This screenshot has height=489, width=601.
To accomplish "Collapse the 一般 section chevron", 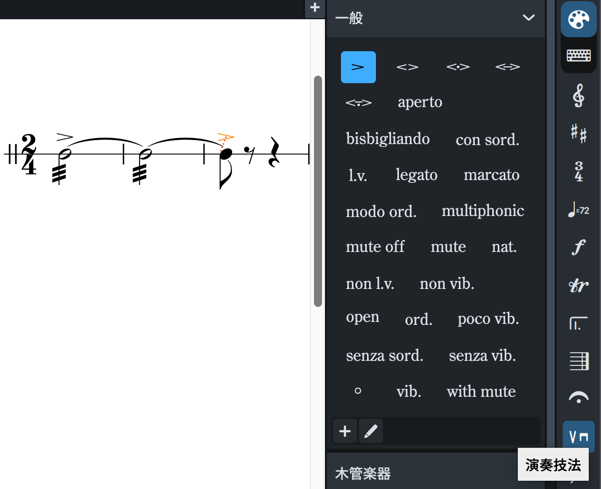I will click(529, 18).
